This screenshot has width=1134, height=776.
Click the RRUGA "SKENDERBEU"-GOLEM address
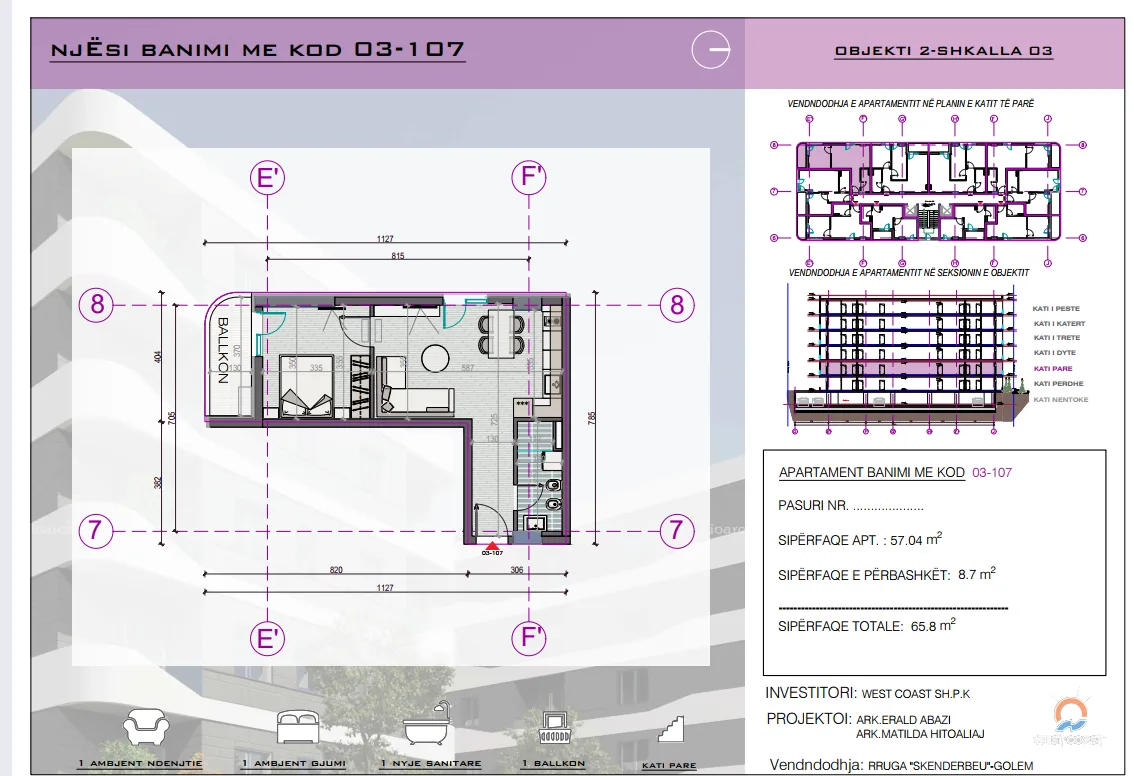click(950, 766)
